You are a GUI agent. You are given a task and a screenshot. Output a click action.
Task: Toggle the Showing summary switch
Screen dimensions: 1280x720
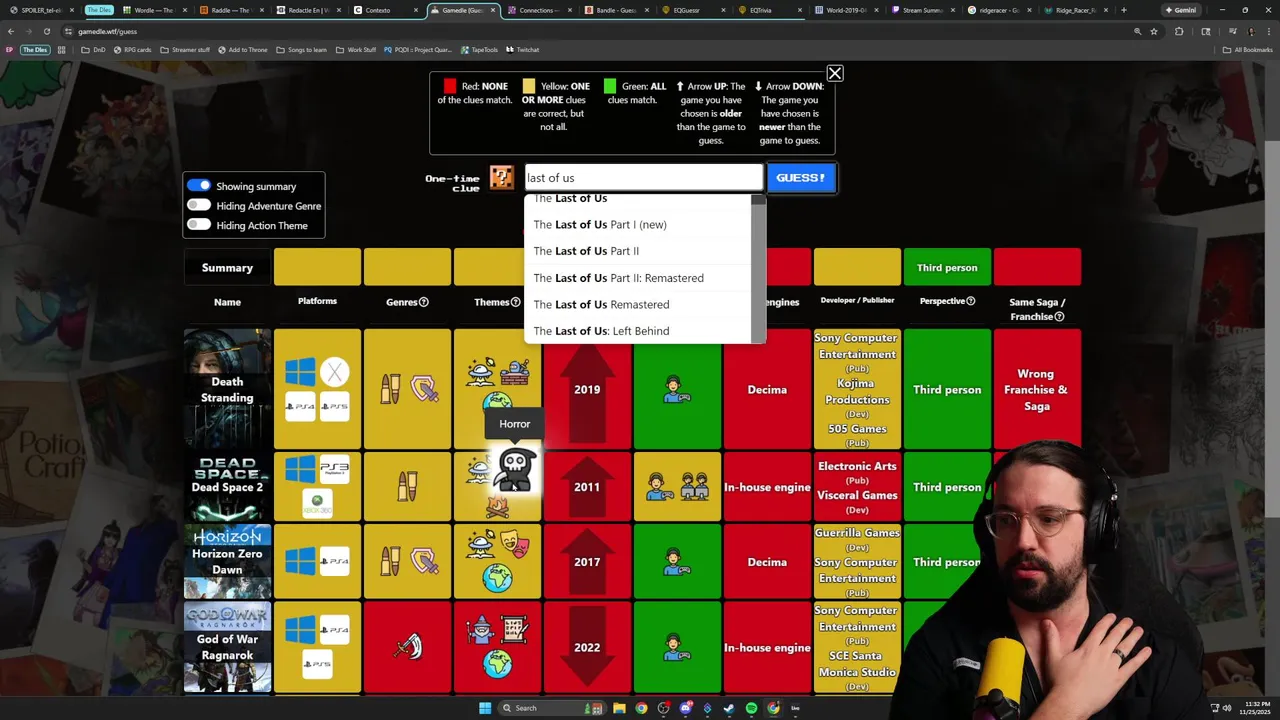click(x=199, y=186)
